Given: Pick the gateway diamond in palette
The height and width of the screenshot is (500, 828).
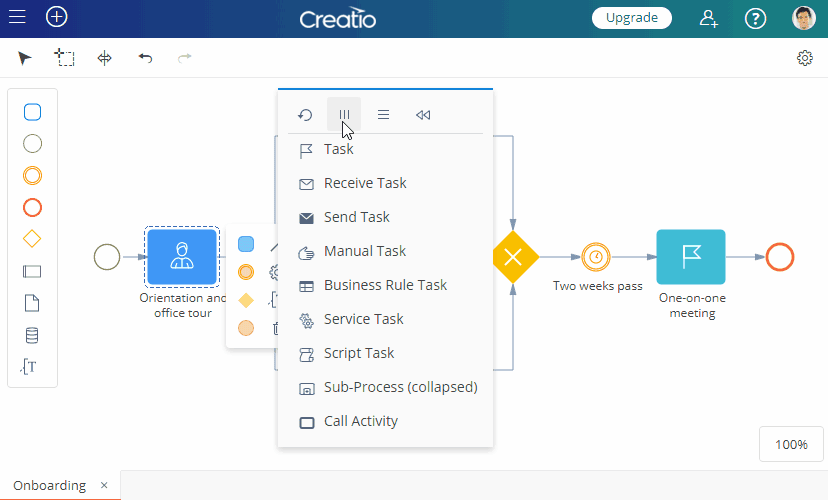Looking at the screenshot, I should point(32,239).
